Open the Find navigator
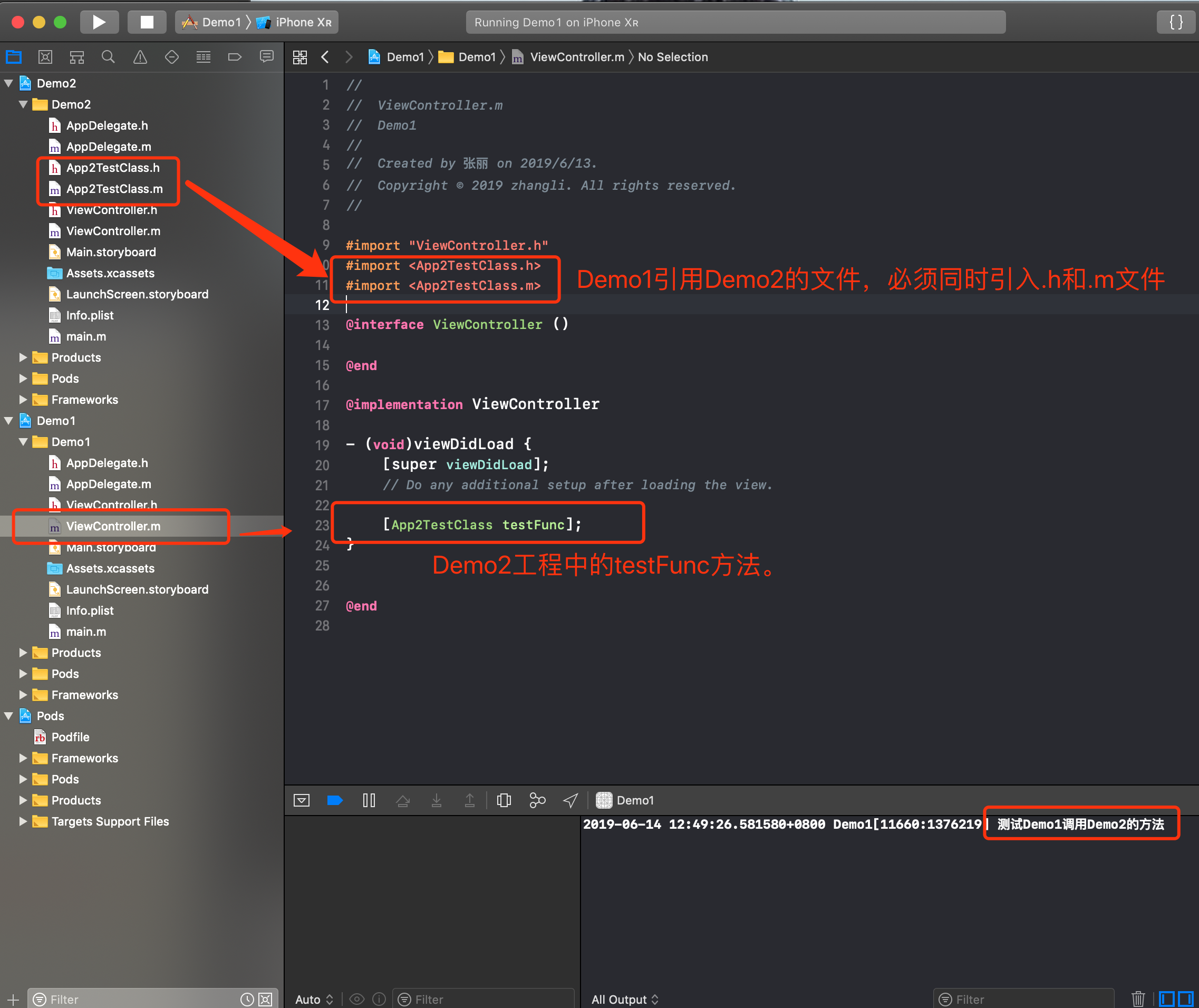This screenshot has height=1008, width=1199. coord(108,57)
